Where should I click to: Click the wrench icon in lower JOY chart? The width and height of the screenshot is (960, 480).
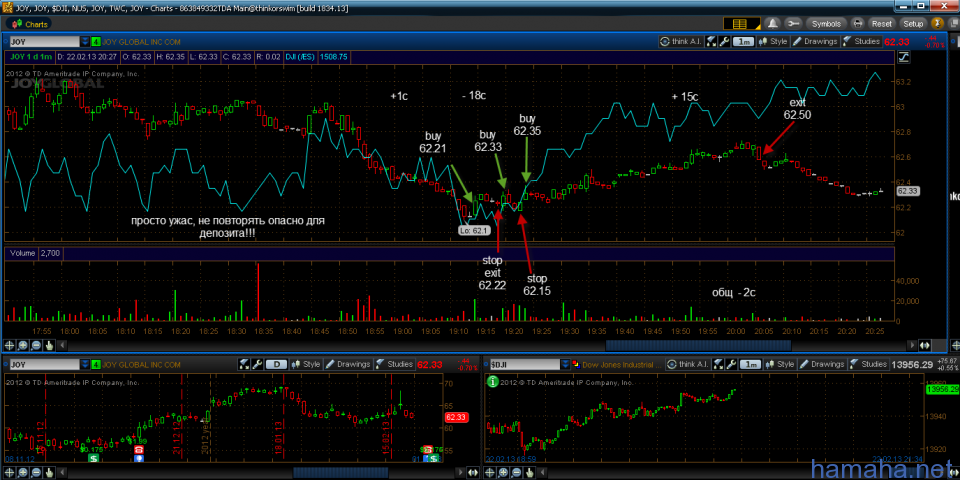coord(257,364)
